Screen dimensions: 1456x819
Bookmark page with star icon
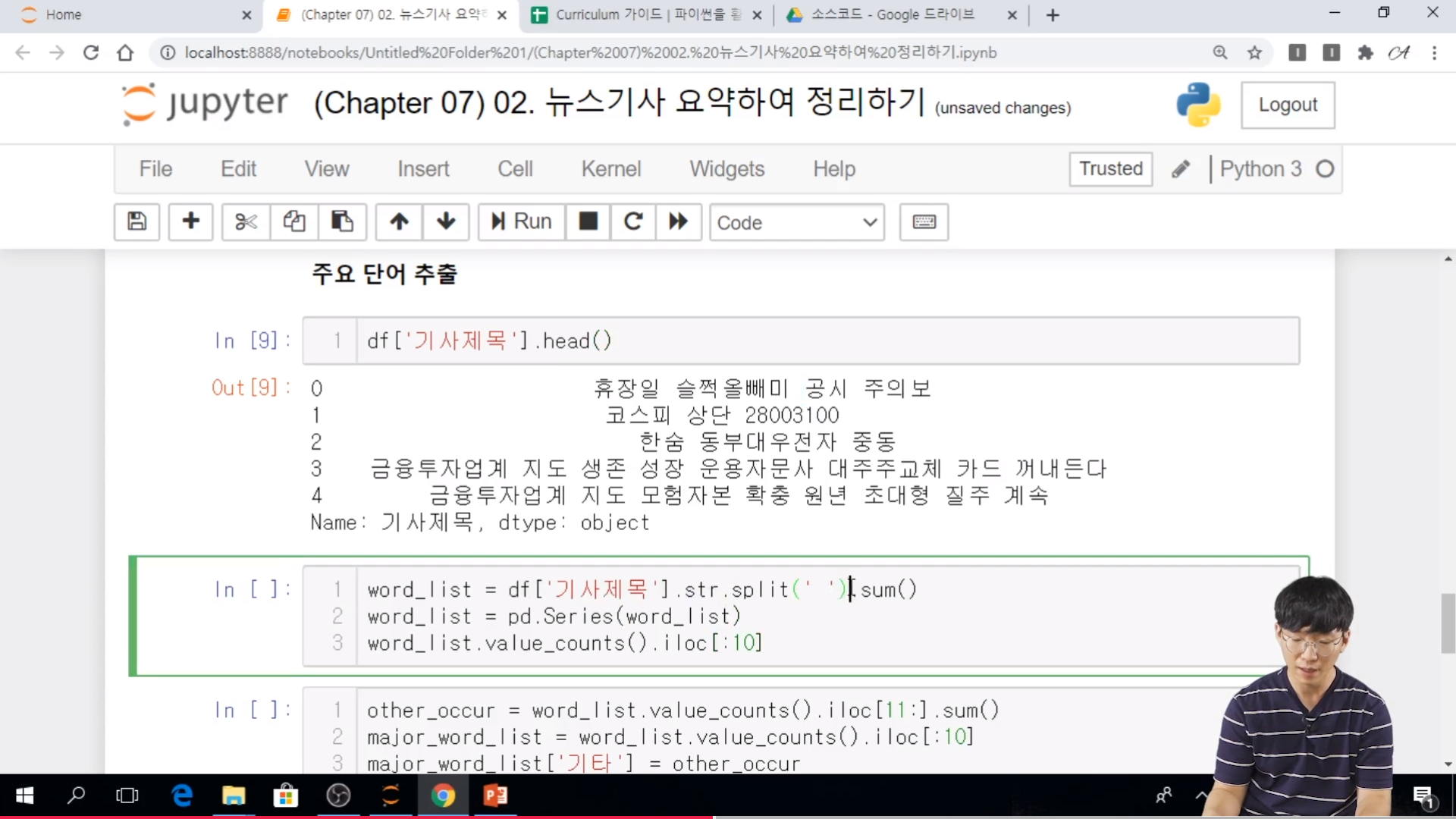pyautogui.click(x=1255, y=52)
